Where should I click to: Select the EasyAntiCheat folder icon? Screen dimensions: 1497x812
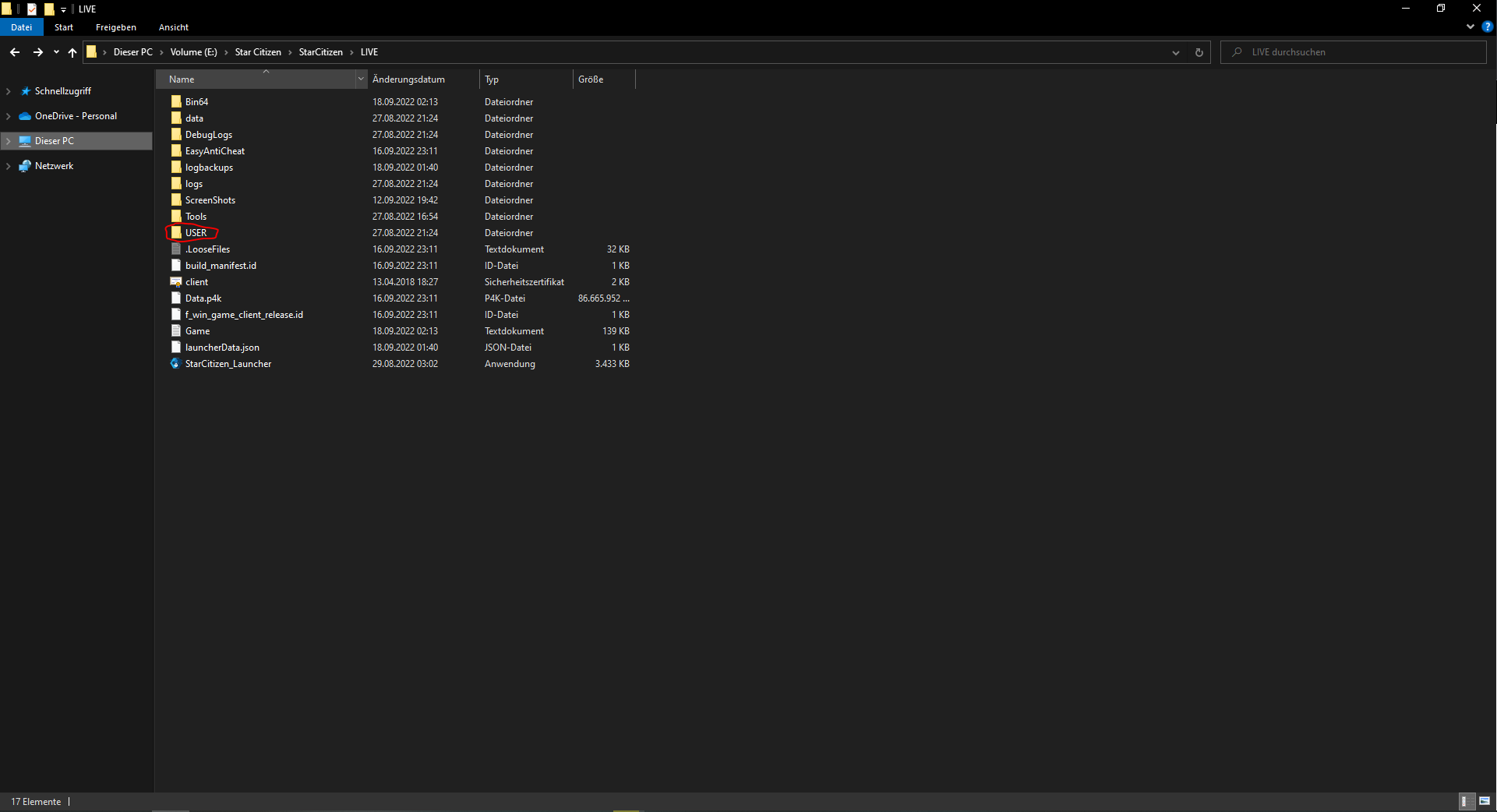(x=176, y=150)
